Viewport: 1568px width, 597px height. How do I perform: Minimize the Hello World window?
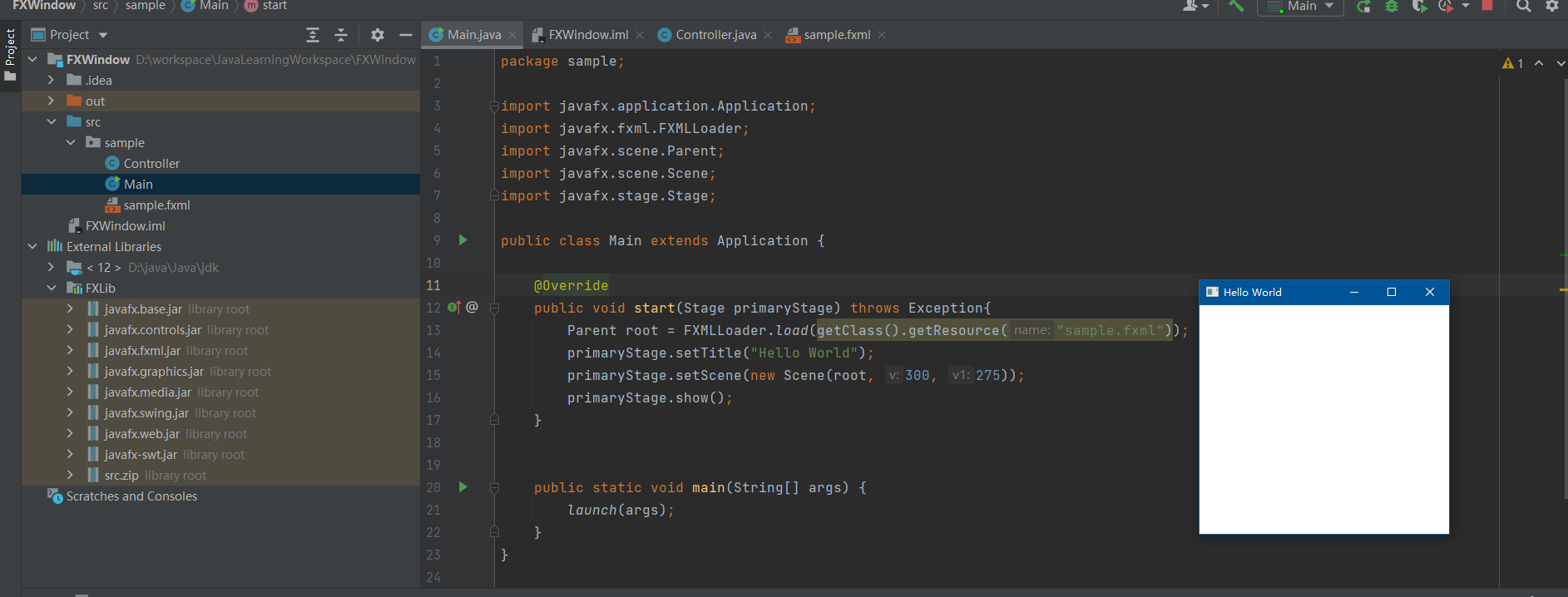pyautogui.click(x=1354, y=292)
